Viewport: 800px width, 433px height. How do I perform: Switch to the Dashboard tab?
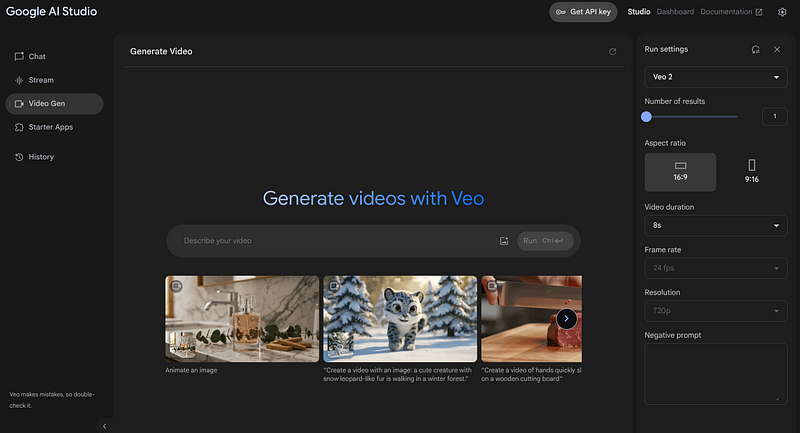pos(675,12)
